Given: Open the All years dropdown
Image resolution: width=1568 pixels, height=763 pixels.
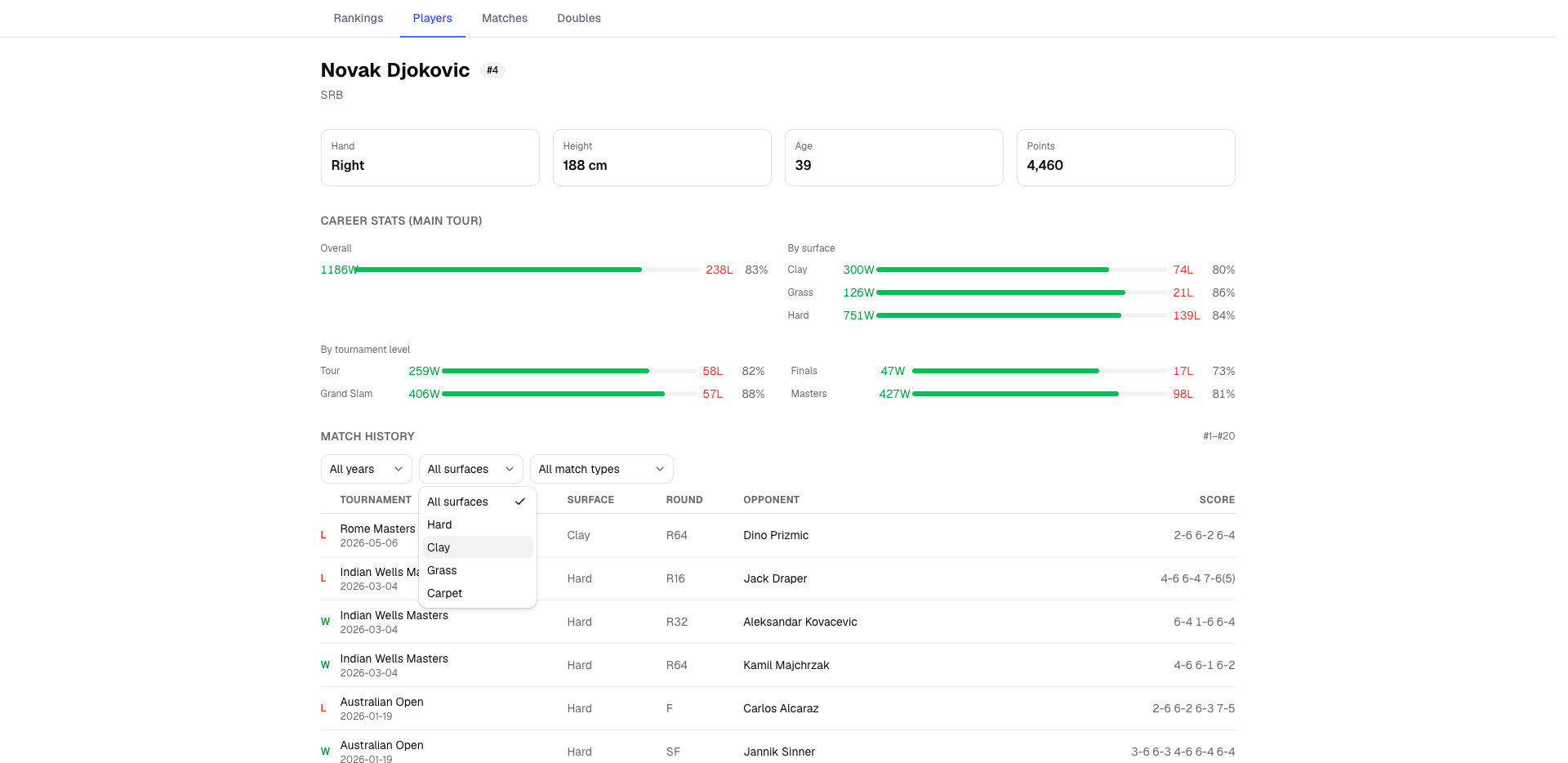Looking at the screenshot, I should [x=366, y=469].
